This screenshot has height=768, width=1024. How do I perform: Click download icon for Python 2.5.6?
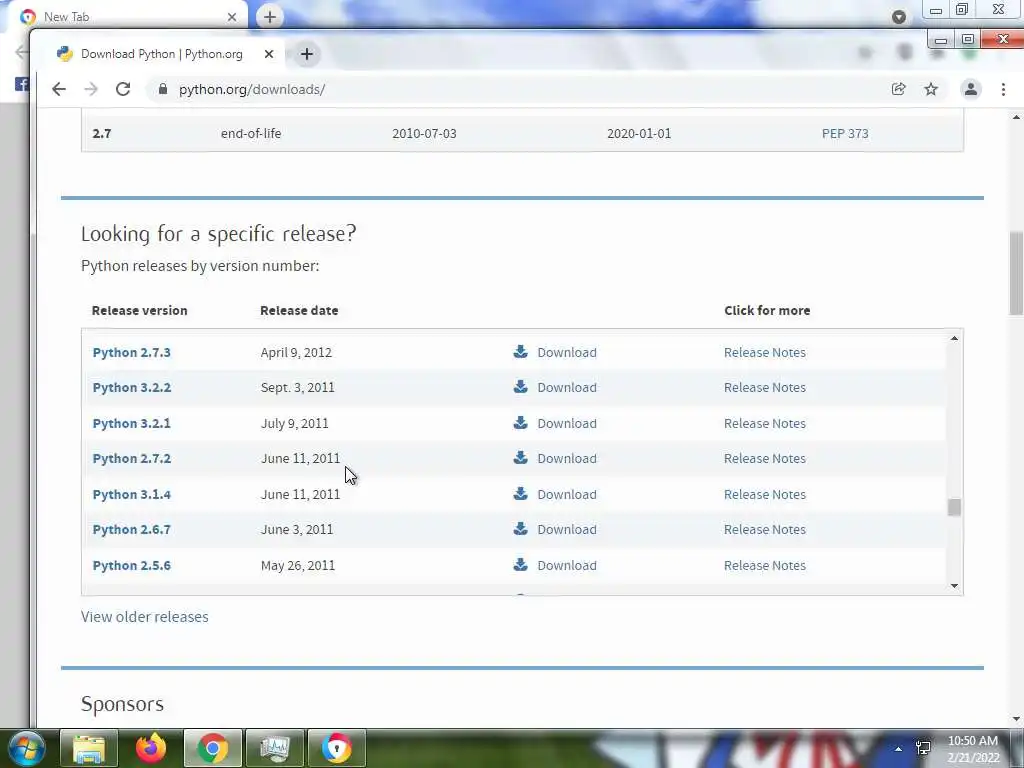tap(520, 564)
